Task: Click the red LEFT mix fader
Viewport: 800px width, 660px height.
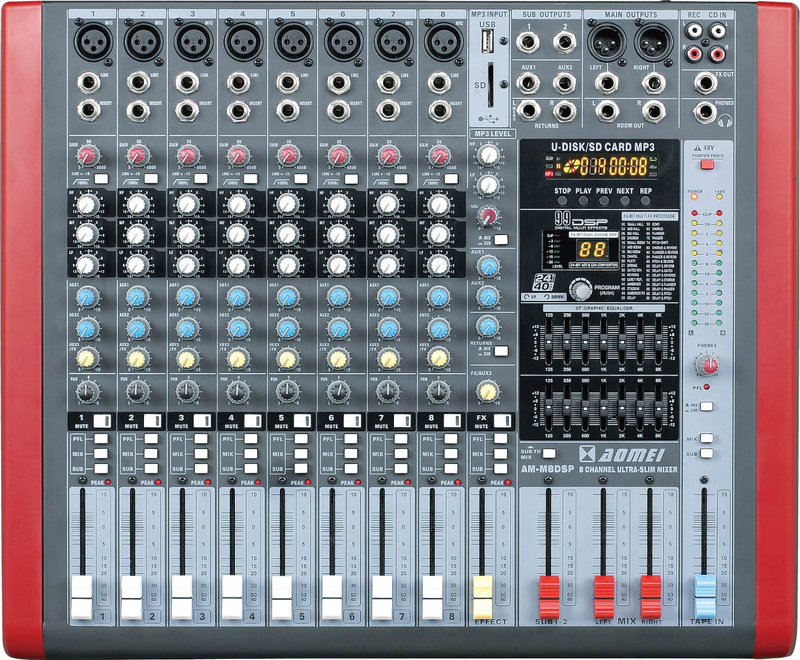Action: pos(604,597)
